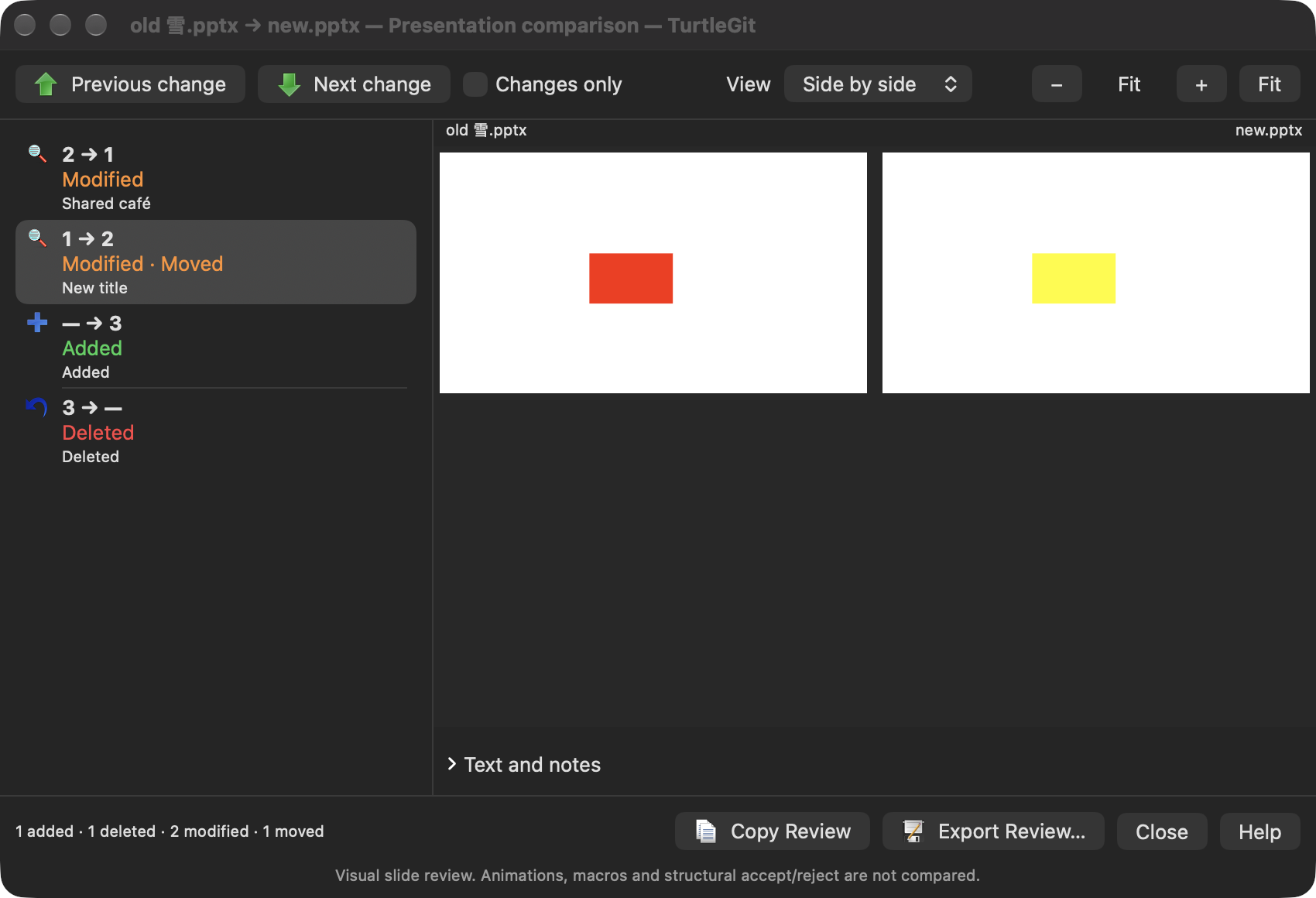Image resolution: width=1316 pixels, height=898 pixels.
Task: Zoom in with the plus button
Action: [x=1201, y=84]
